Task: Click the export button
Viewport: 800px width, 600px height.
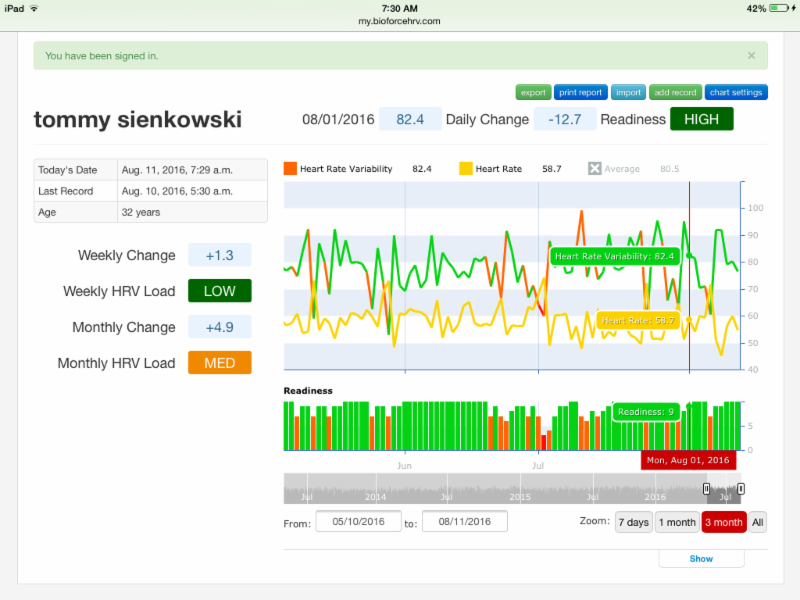Action: pyautogui.click(x=533, y=93)
